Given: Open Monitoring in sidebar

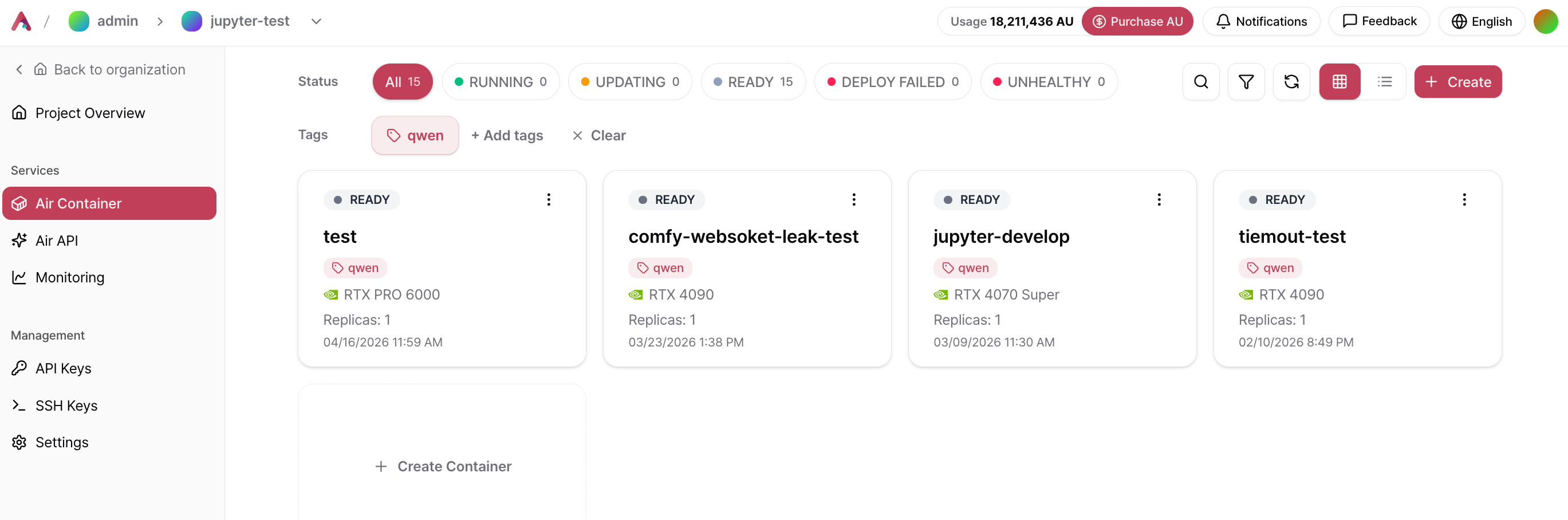Looking at the screenshot, I should pyautogui.click(x=109, y=278).
